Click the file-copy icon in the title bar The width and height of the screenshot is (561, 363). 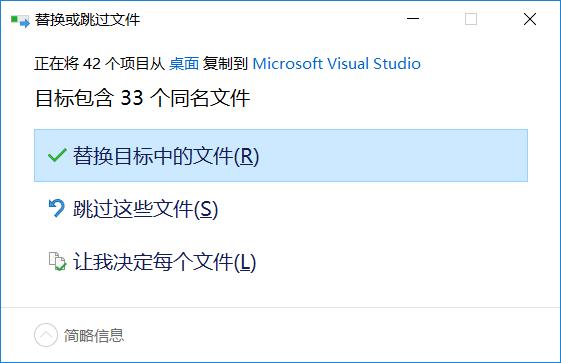20,21
